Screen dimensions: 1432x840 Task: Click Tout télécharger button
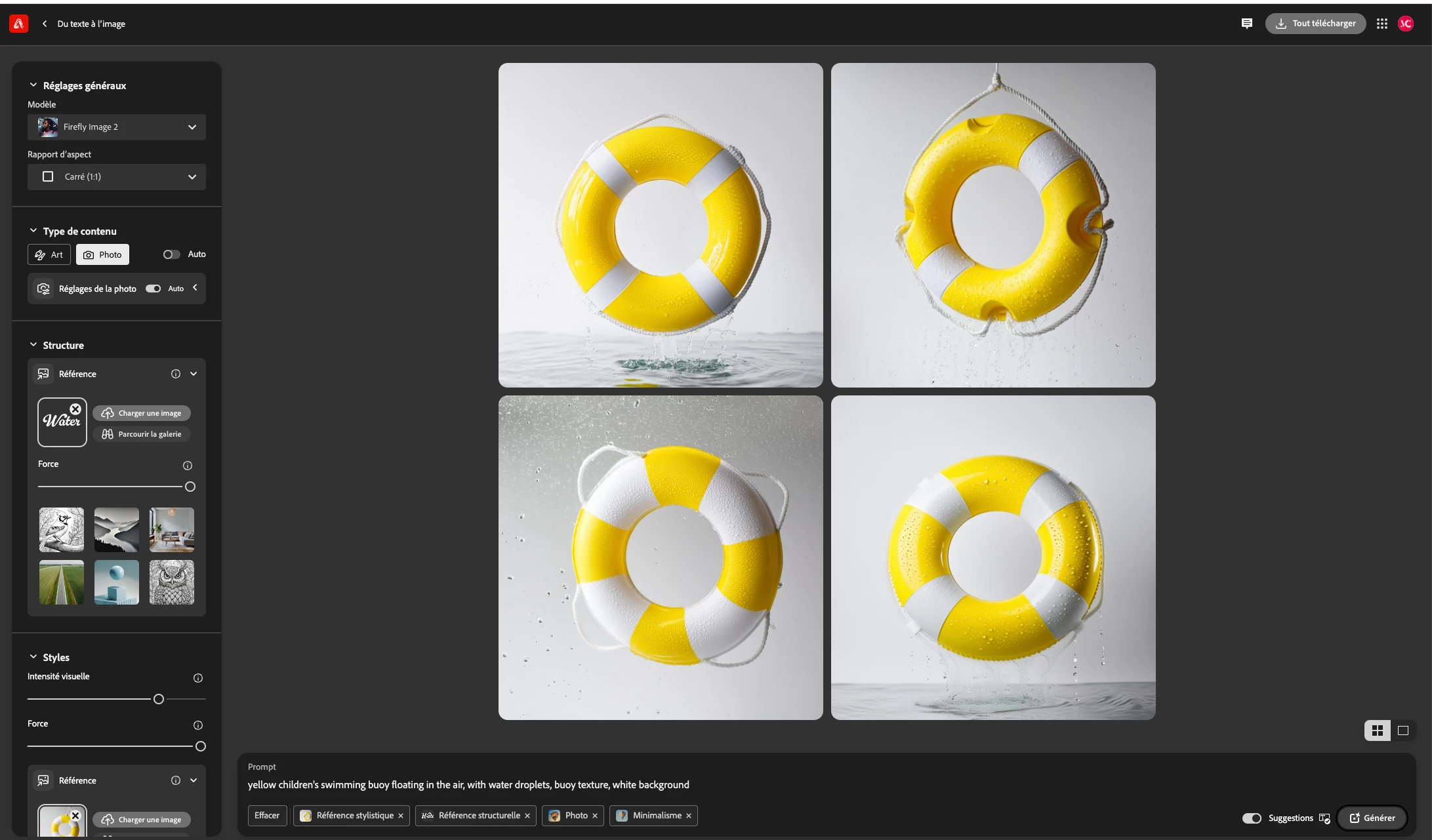coord(1315,24)
